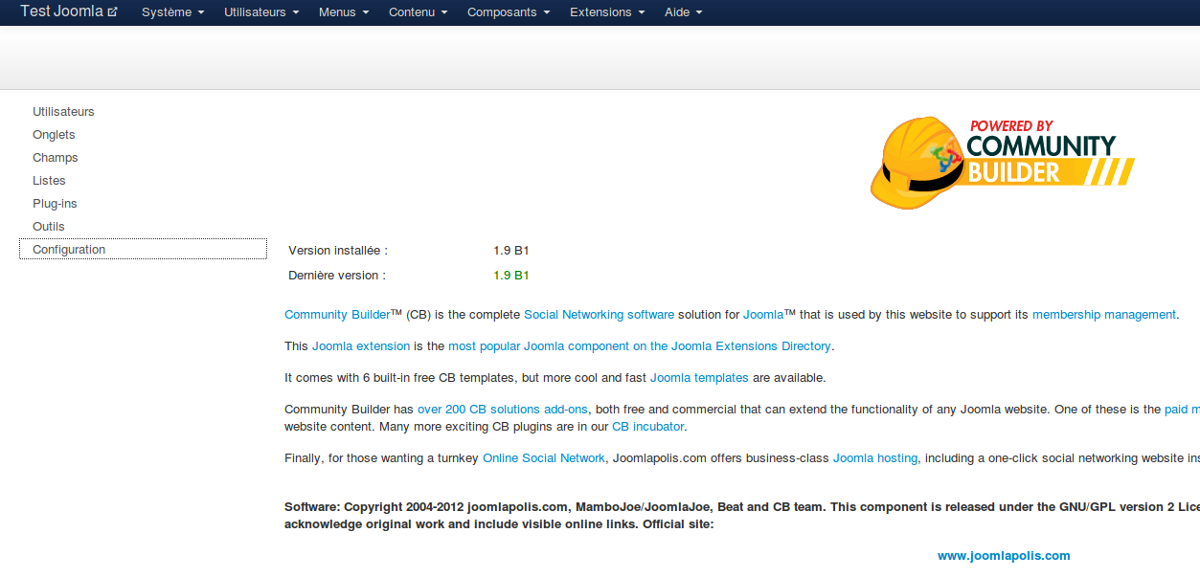
Task: Open the Système dropdown menu
Action: tap(172, 12)
